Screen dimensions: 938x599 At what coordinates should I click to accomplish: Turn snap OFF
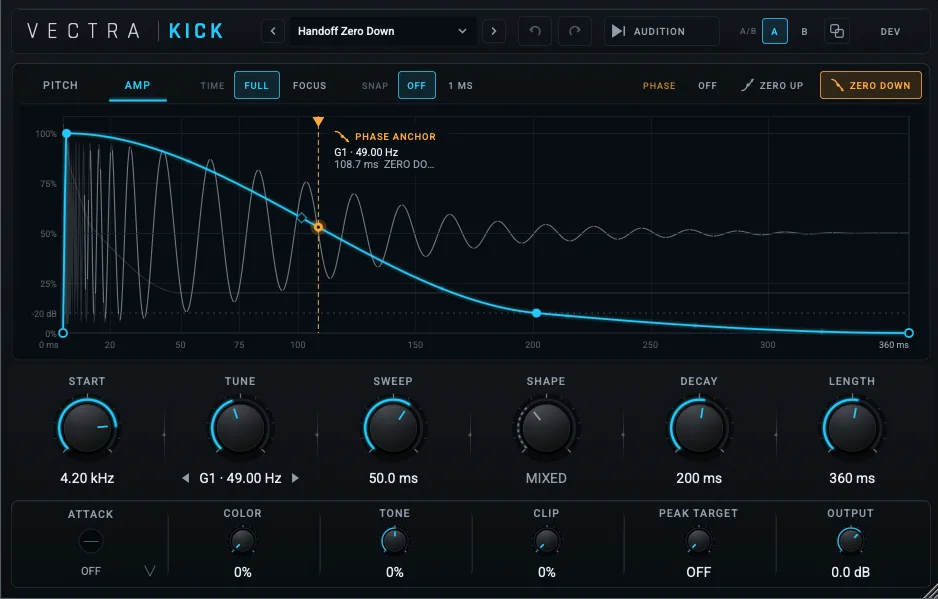(416, 85)
